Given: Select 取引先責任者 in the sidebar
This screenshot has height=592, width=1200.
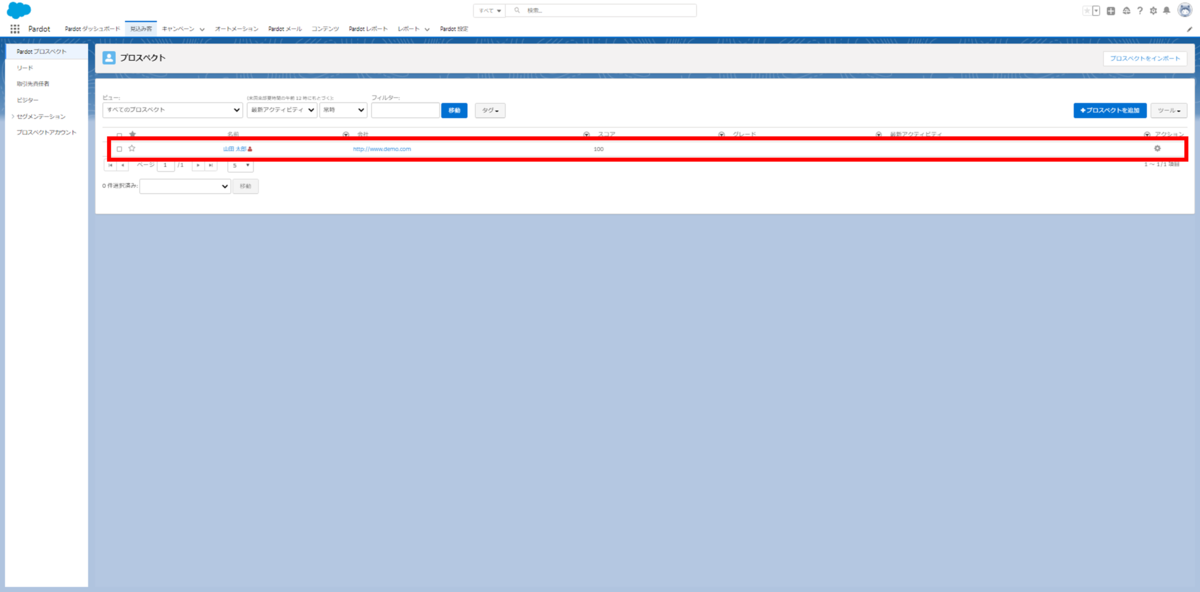Looking at the screenshot, I should [x=33, y=84].
